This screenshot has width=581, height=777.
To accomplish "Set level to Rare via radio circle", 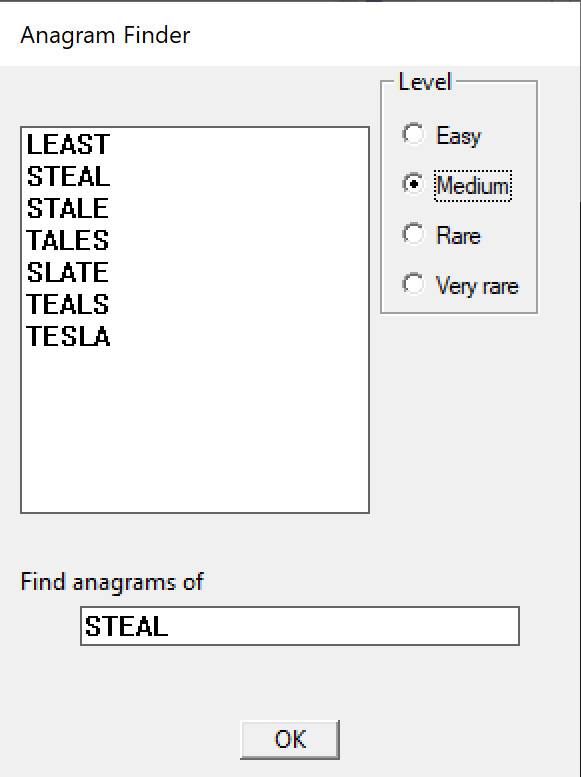I will click(x=413, y=234).
